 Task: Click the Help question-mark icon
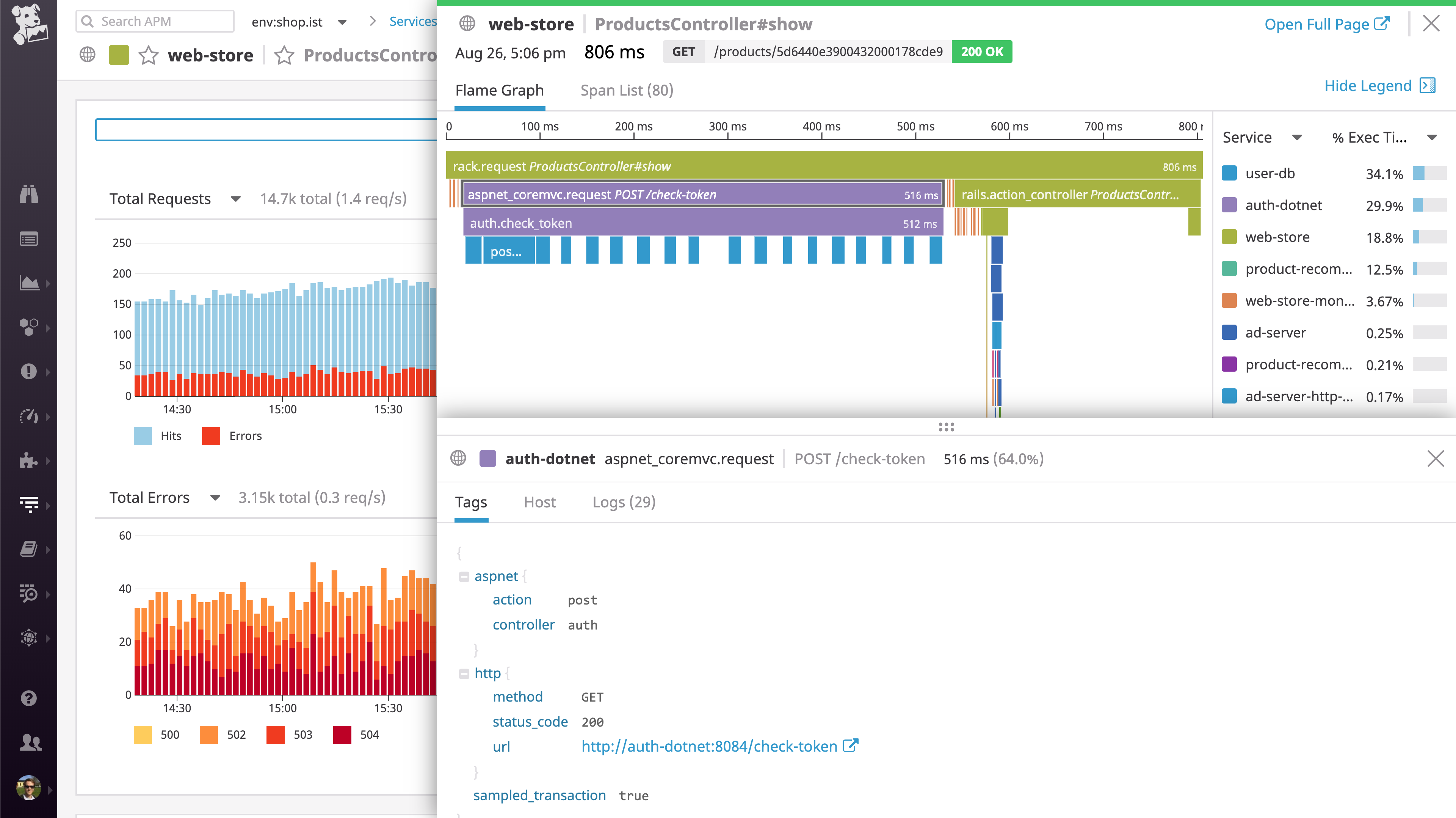point(30,698)
